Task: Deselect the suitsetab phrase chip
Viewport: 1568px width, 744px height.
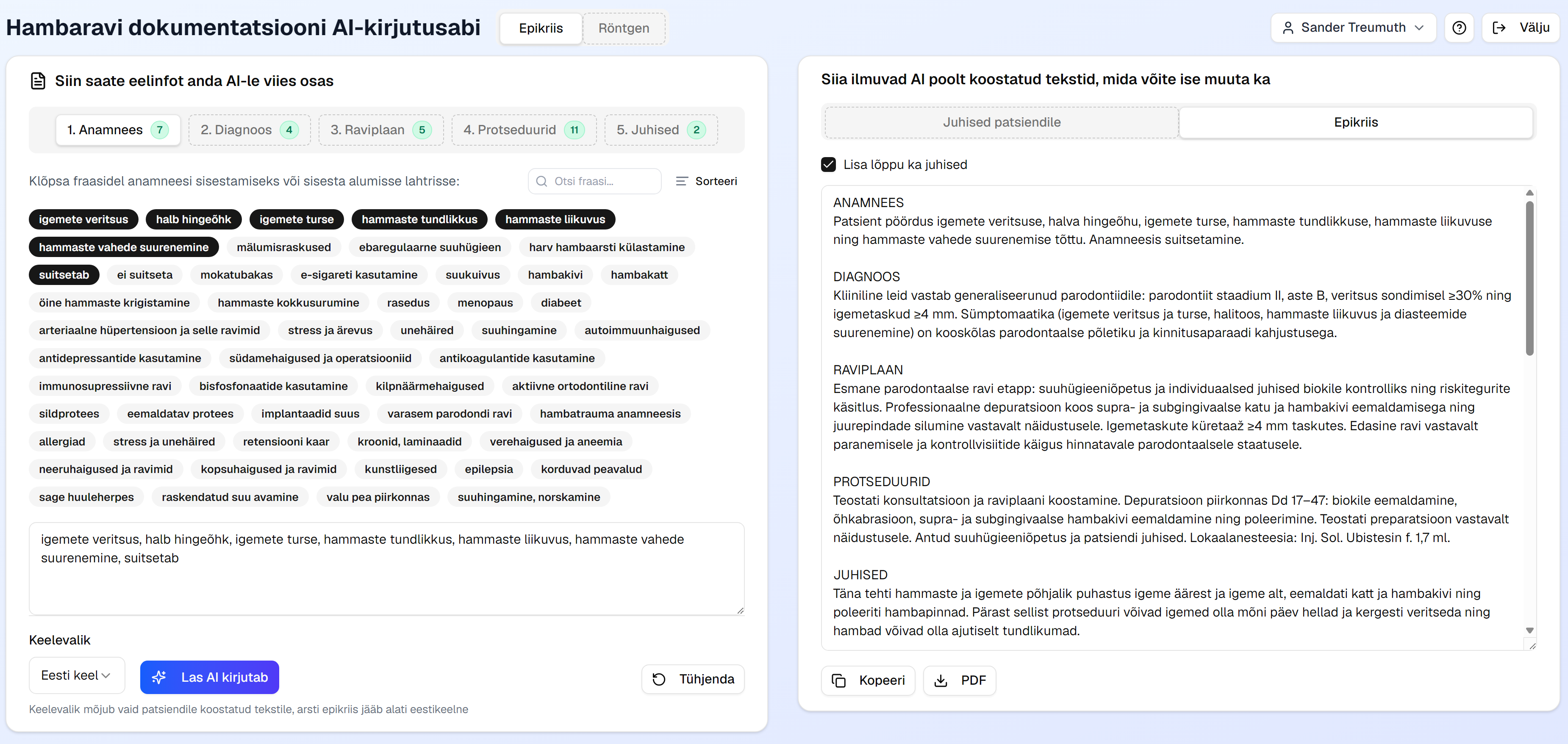Action: tap(64, 274)
